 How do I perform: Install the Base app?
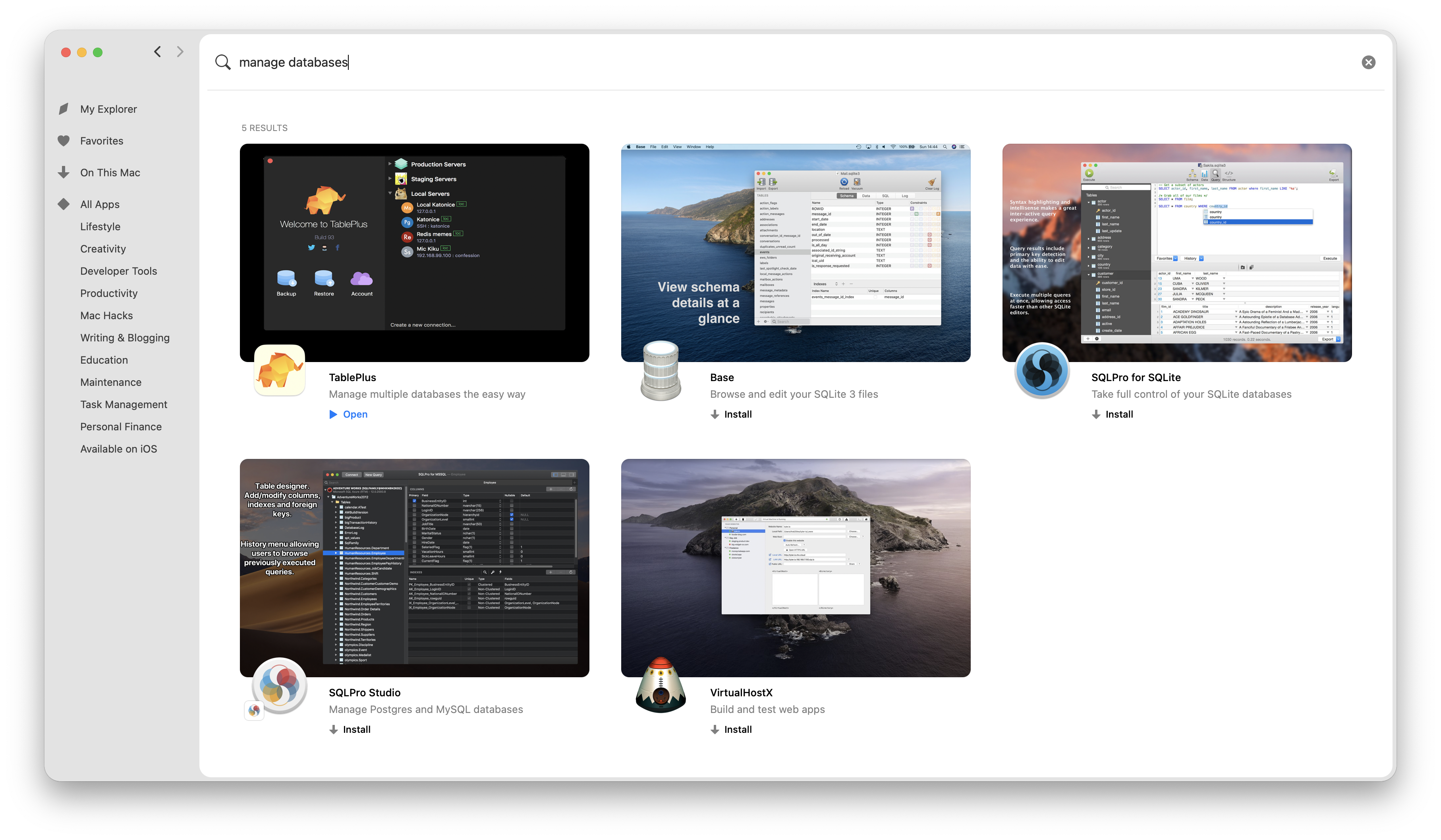pos(731,415)
